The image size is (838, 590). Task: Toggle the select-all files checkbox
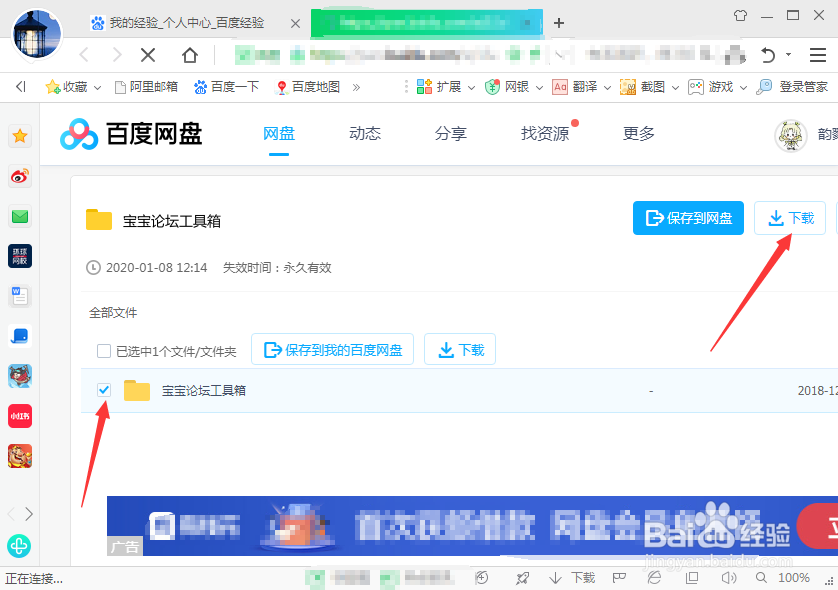tap(104, 351)
